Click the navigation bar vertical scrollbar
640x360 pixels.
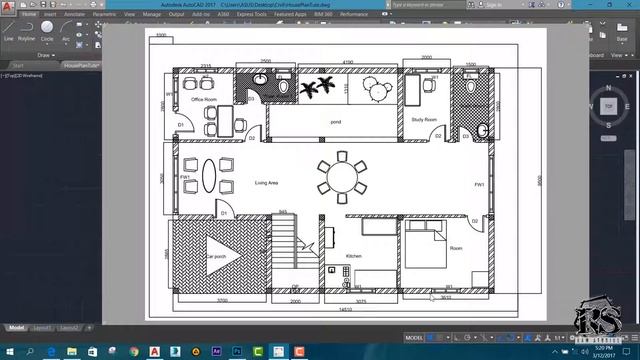point(630,186)
